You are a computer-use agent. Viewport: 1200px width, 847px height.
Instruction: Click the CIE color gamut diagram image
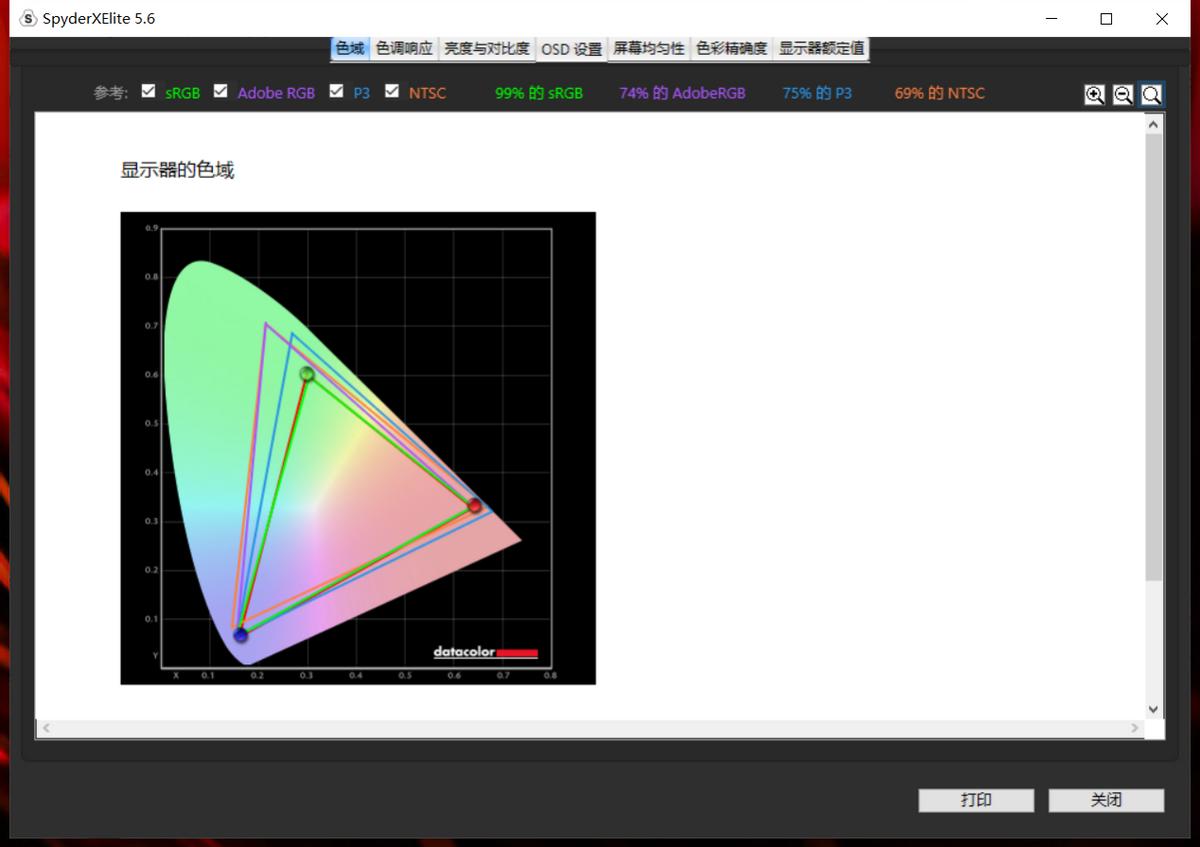(x=357, y=447)
